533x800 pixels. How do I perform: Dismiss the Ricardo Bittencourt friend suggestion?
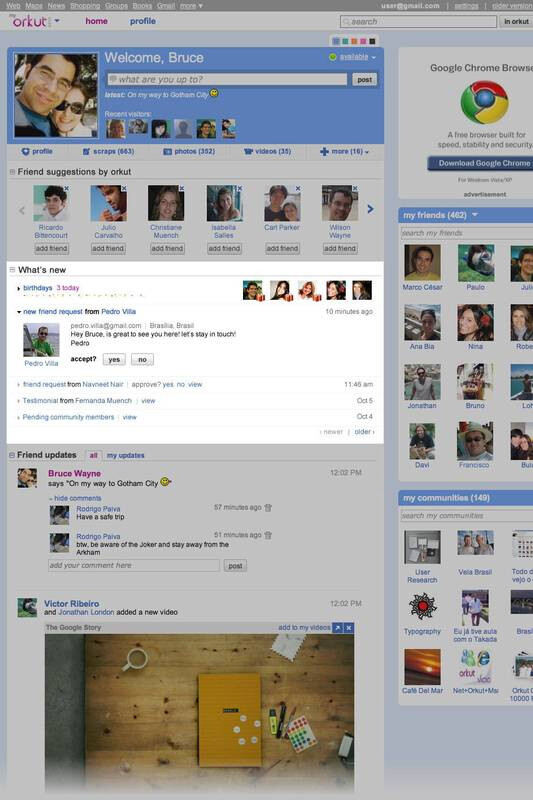[x=66, y=188]
